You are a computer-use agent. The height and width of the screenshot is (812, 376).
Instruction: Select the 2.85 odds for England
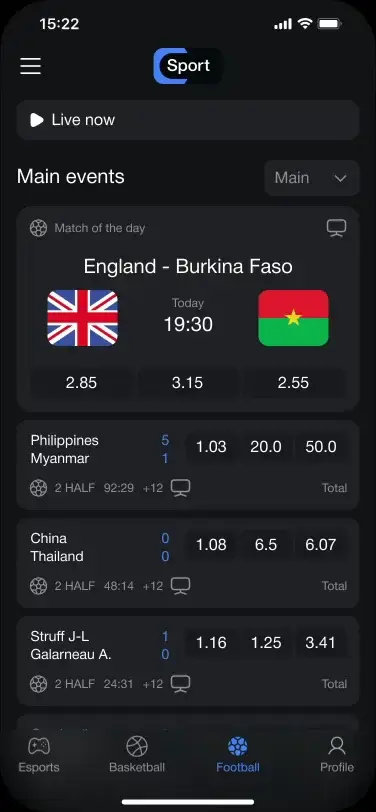[x=81, y=383]
